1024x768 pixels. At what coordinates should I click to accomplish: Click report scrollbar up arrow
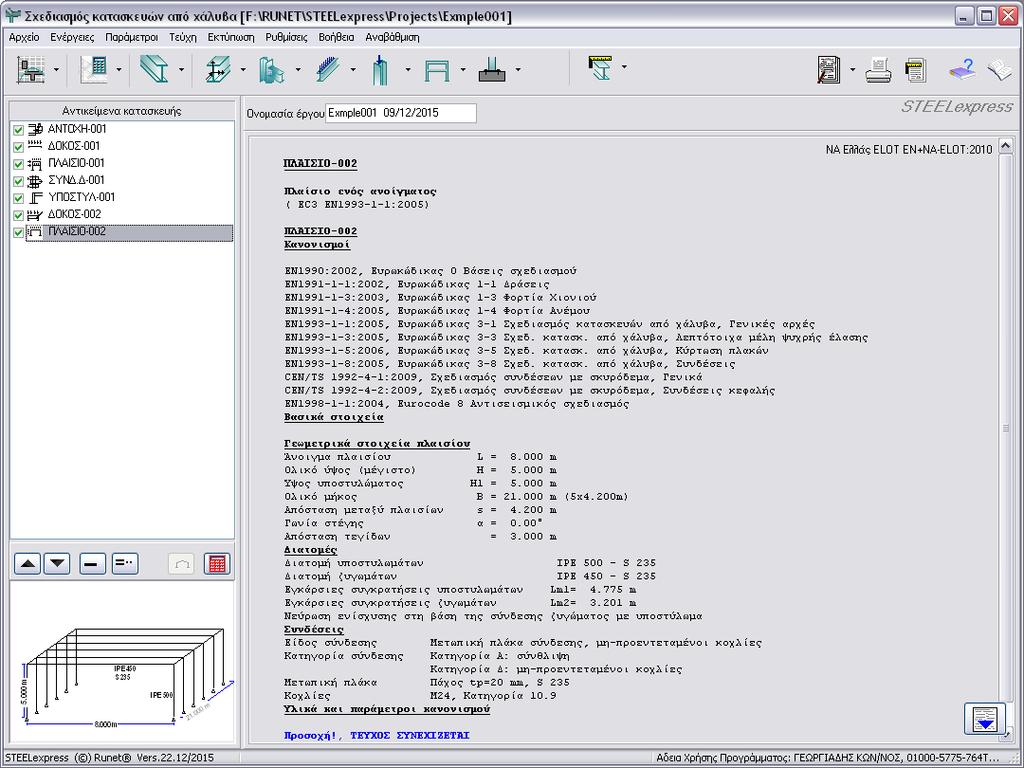[1006, 146]
